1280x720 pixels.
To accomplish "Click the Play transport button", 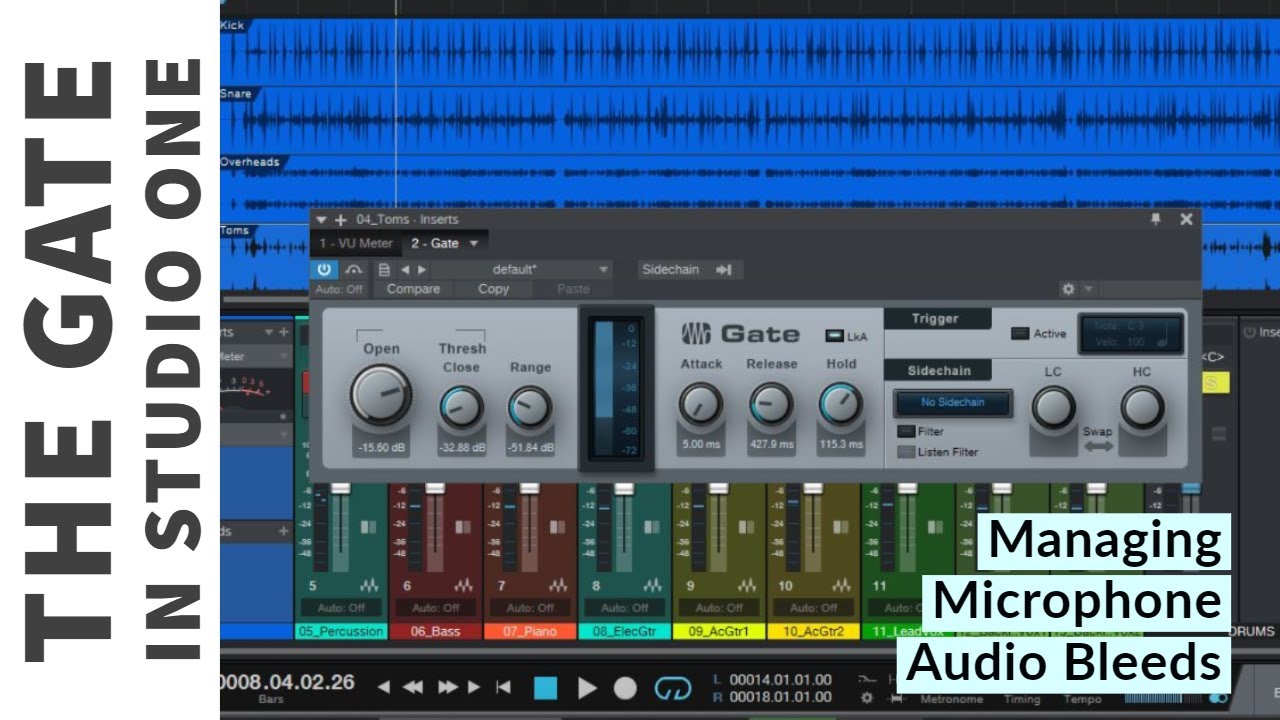I will [587, 687].
